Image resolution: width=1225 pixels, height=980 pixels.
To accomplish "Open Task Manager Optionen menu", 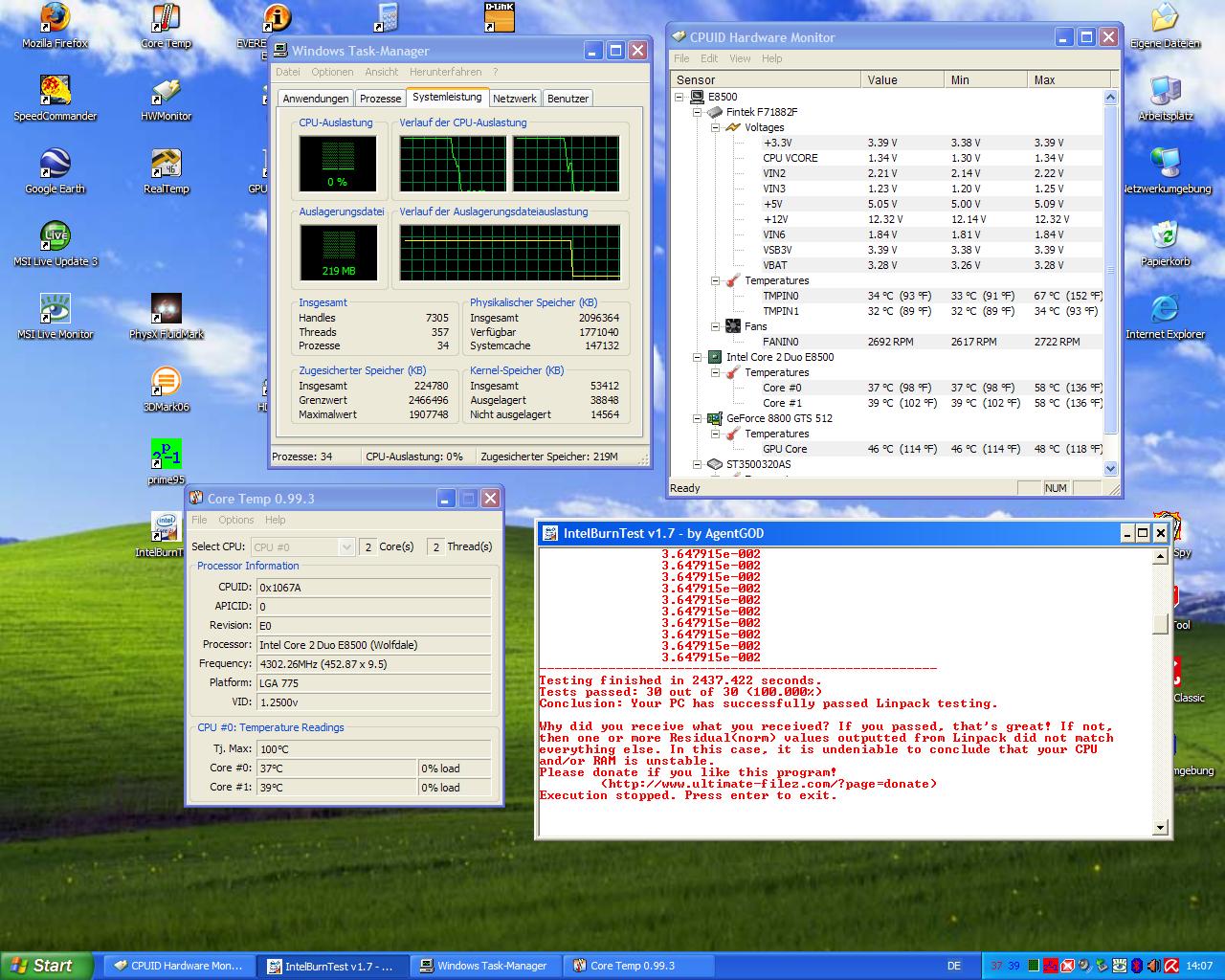I will (332, 72).
